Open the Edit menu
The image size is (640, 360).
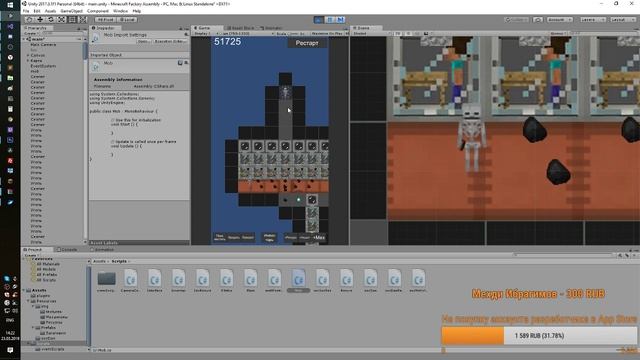click(x=37, y=11)
